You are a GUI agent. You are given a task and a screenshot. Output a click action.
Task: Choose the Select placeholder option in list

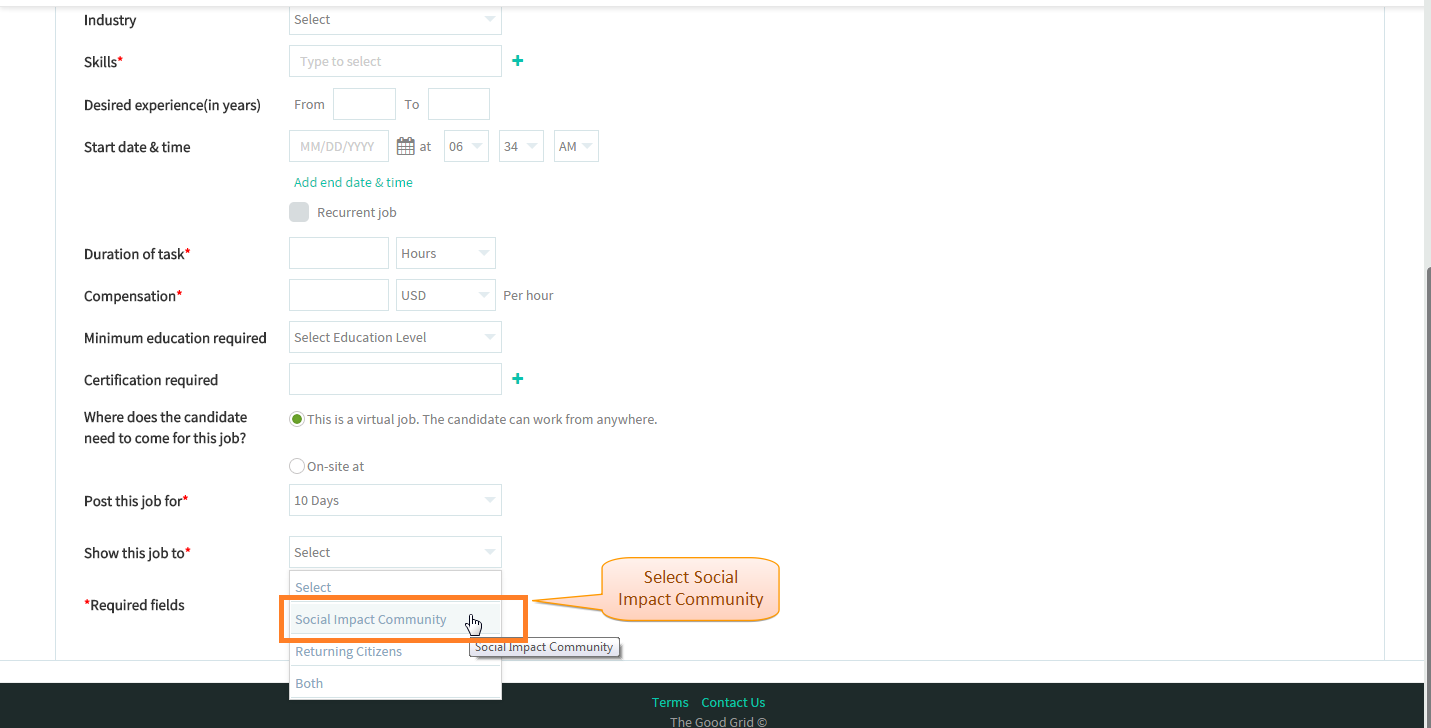coord(395,587)
